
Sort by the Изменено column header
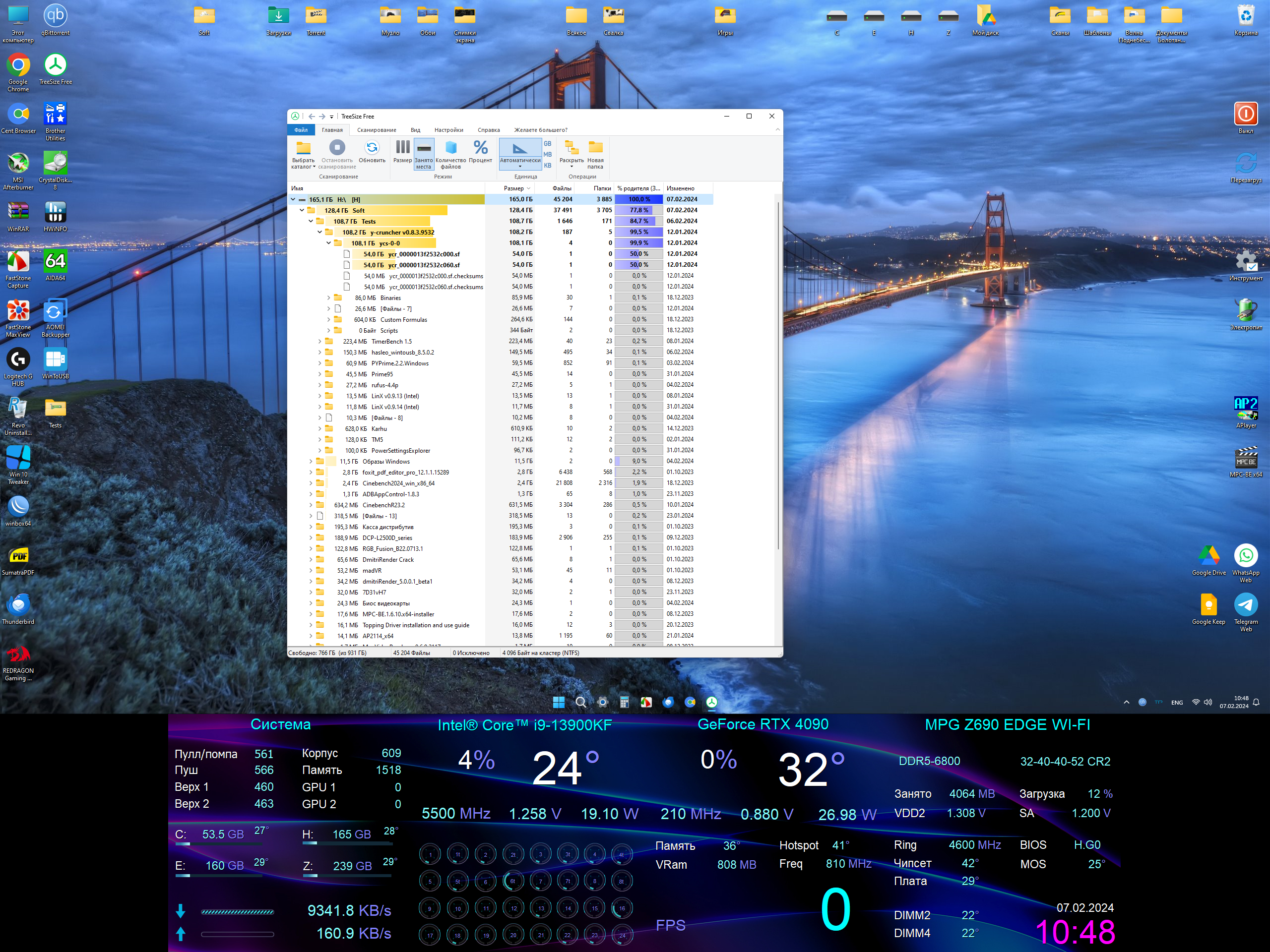680,188
